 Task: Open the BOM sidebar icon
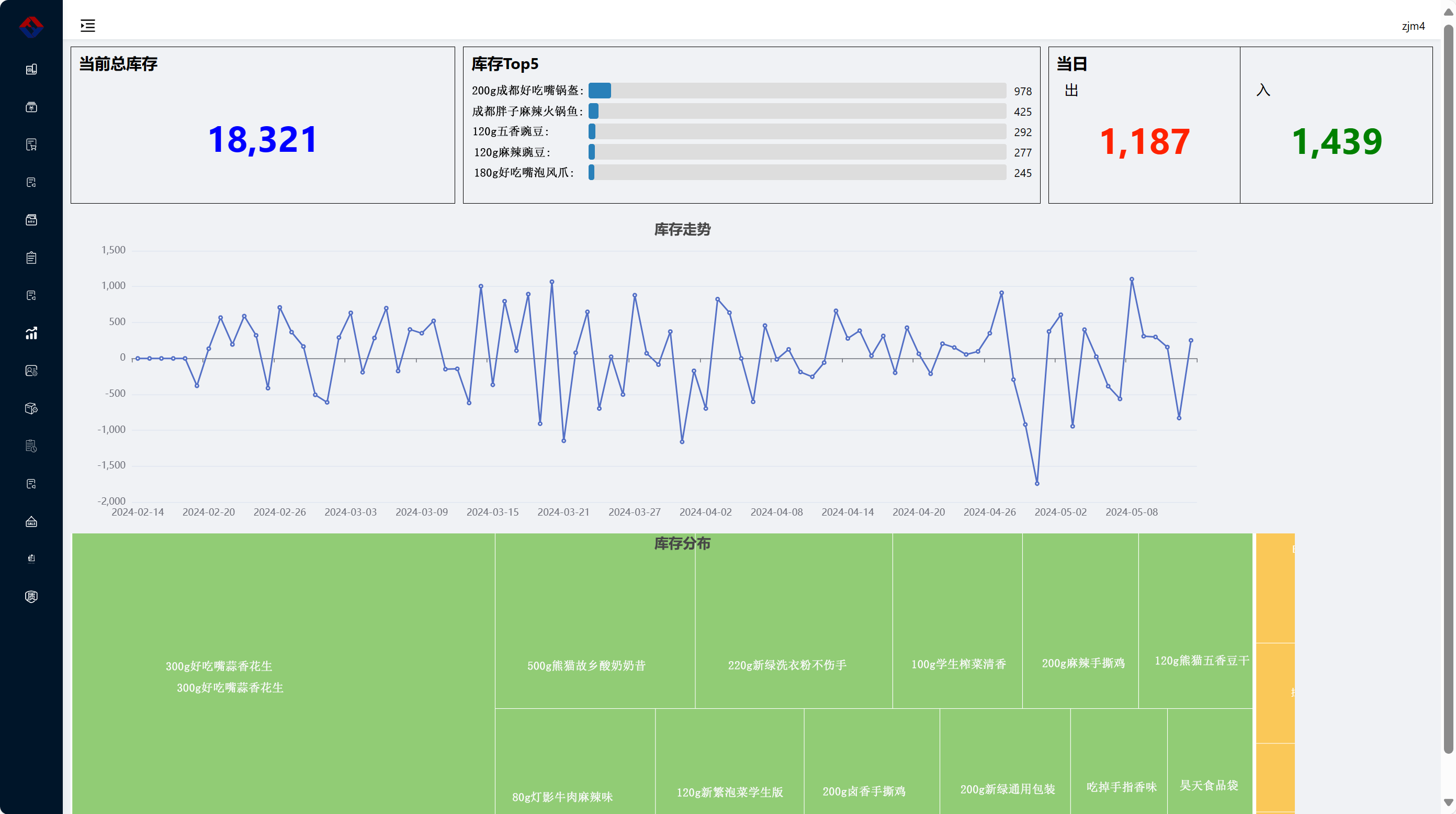point(31,220)
